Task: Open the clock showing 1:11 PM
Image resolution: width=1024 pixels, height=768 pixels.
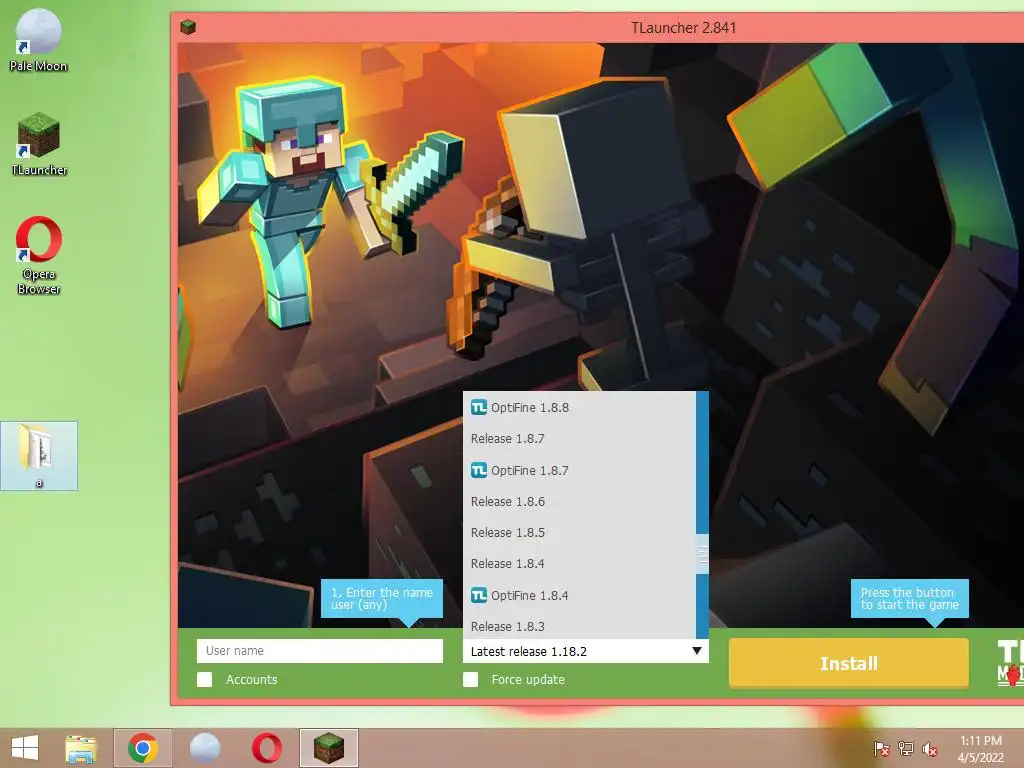Action: coord(980,748)
